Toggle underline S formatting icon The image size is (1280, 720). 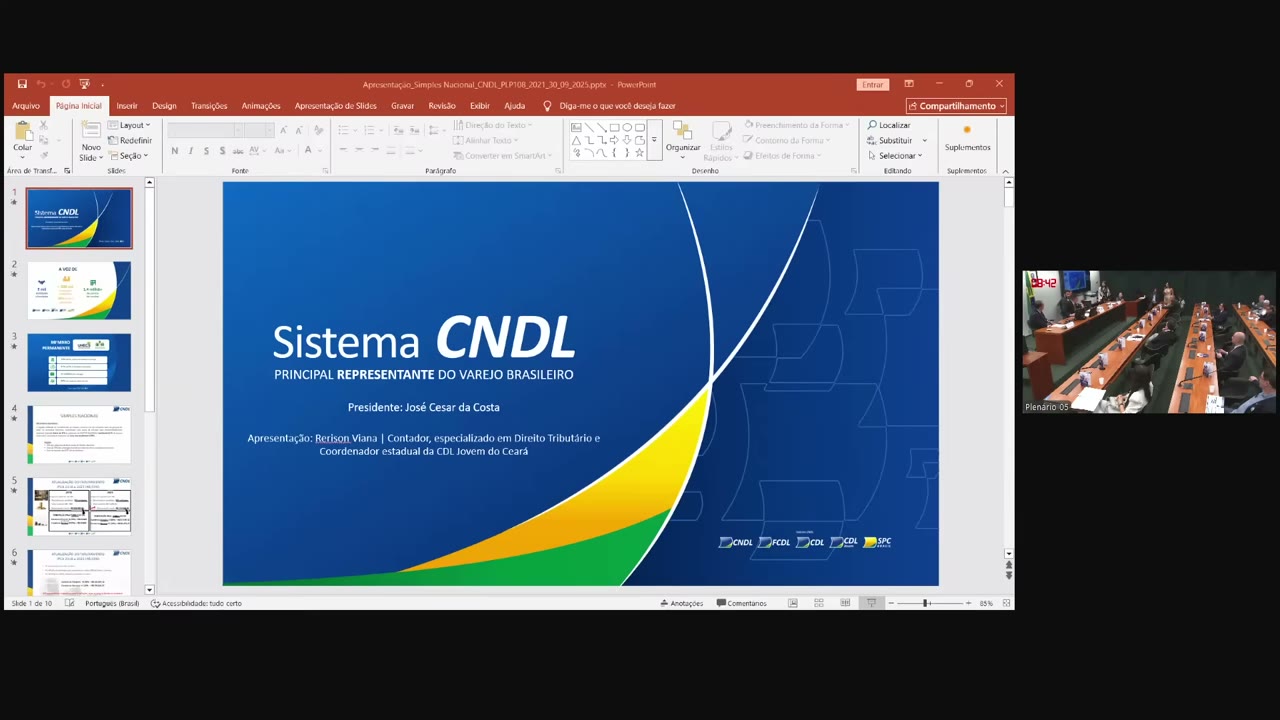207,151
